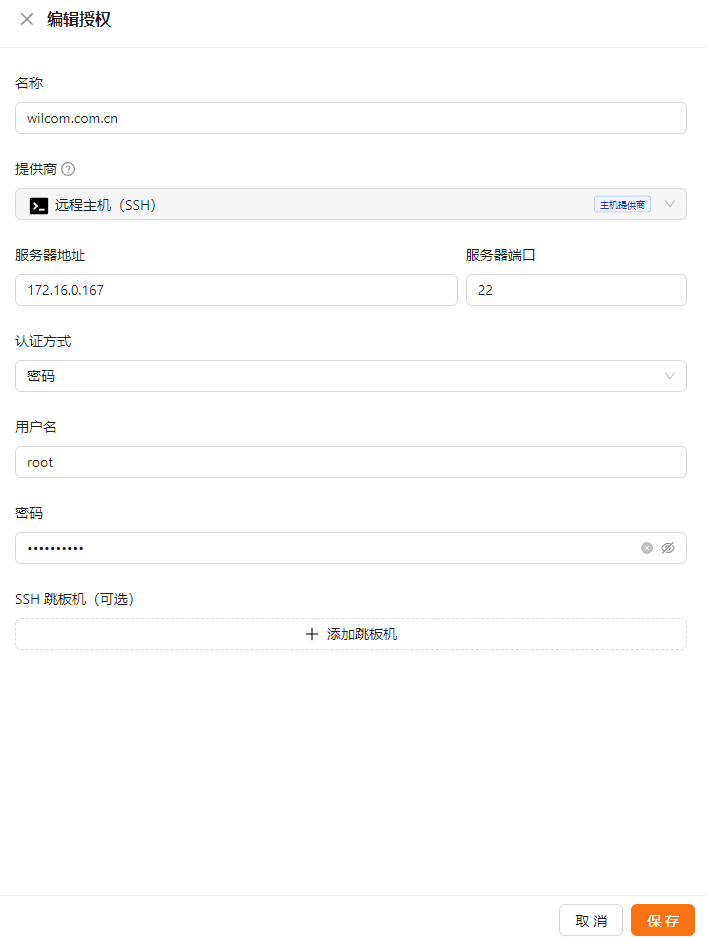Focus the 名称 field containing wilcom.com.cn

[350, 118]
